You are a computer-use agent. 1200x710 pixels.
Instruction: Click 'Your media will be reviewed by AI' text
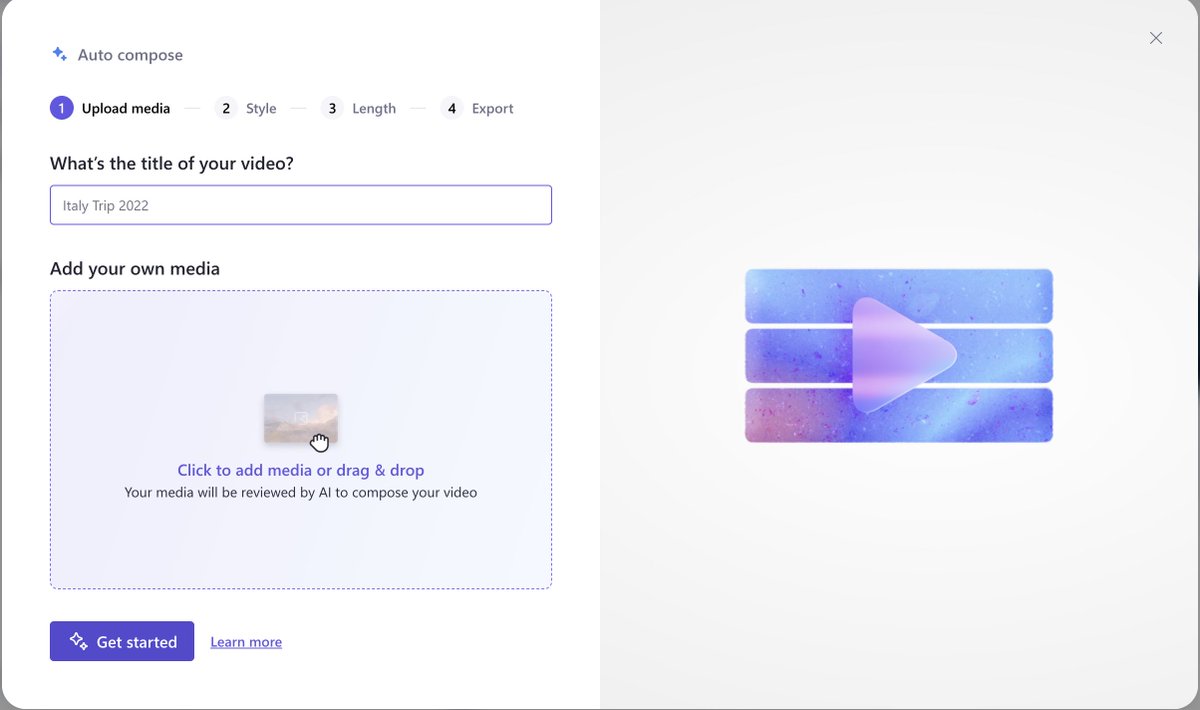click(x=301, y=492)
